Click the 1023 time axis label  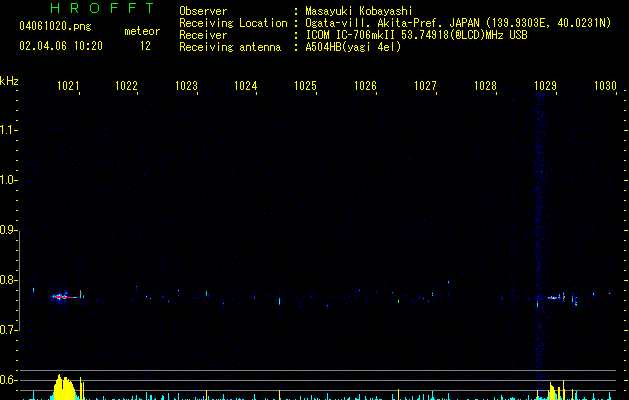coord(187,86)
